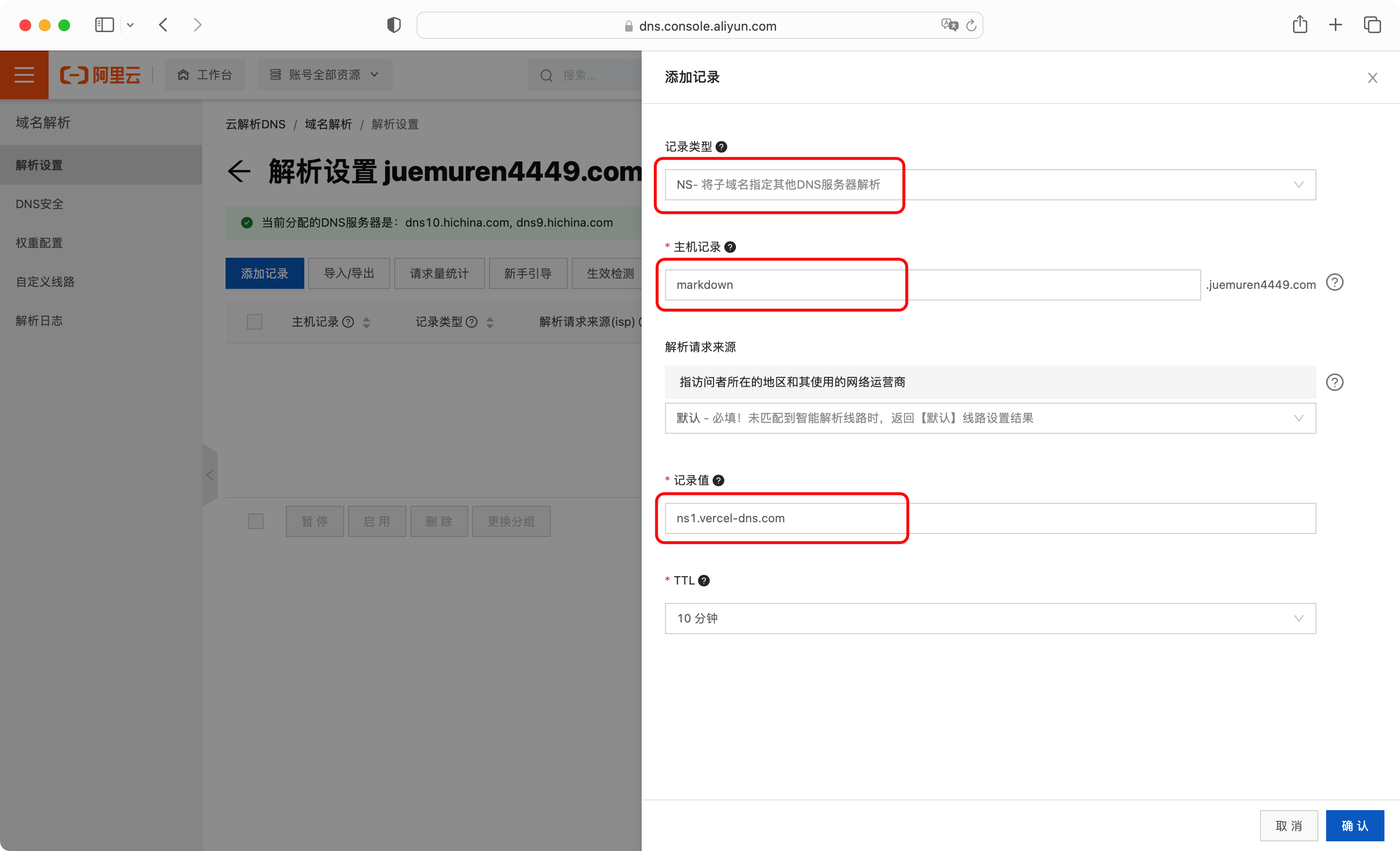Open the 记录类型 NS dropdown

click(x=989, y=185)
